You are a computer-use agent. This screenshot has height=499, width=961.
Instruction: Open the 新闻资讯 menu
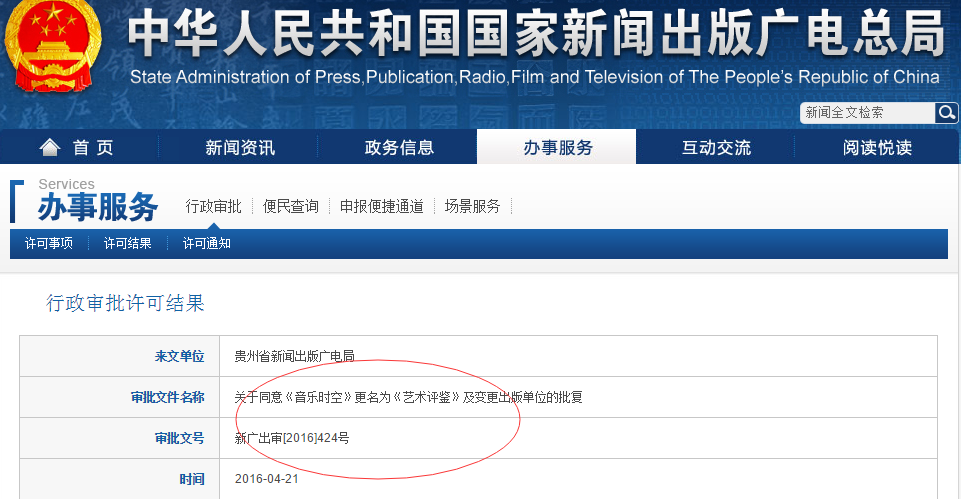240,147
